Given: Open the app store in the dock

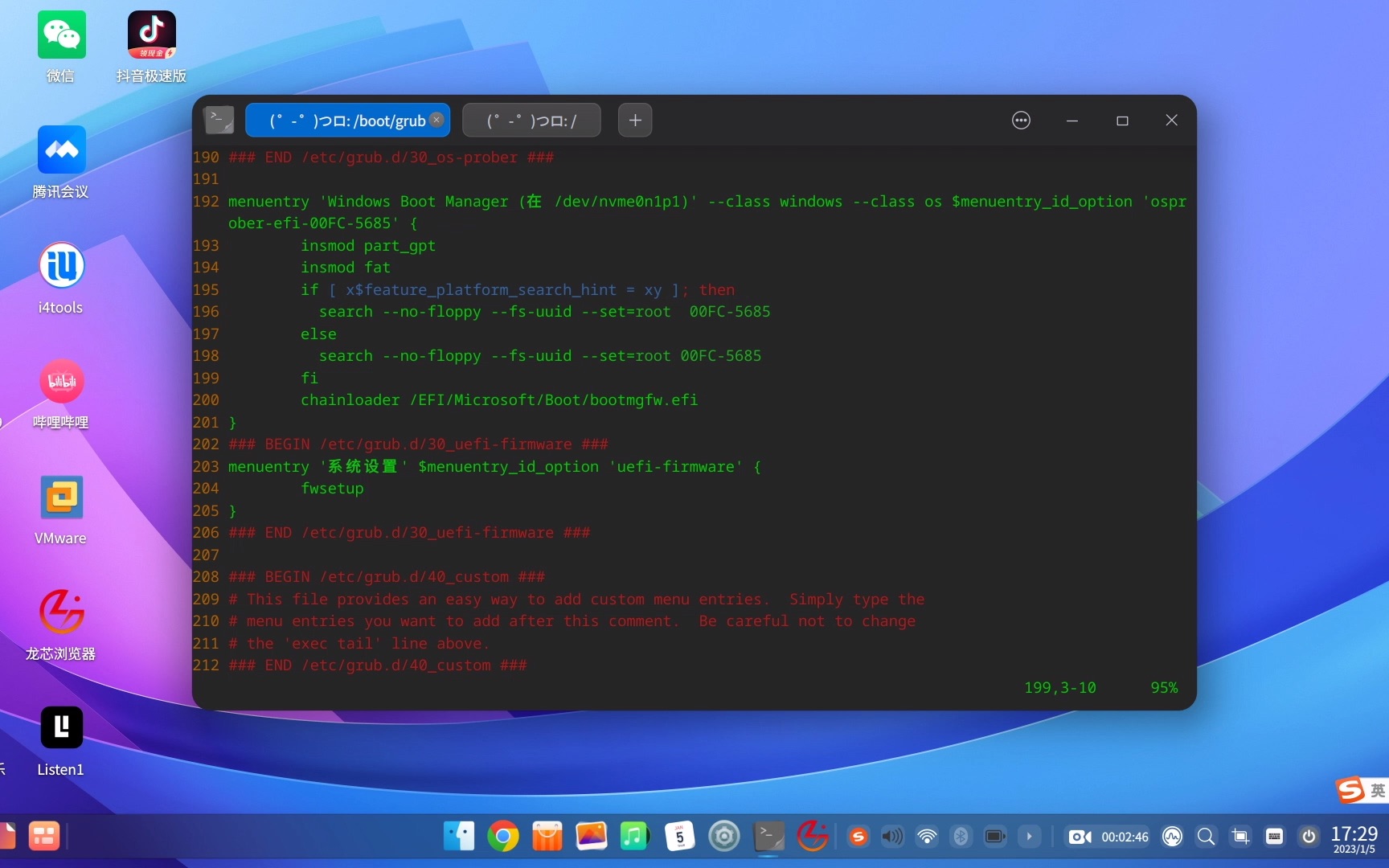Looking at the screenshot, I should 547,837.
